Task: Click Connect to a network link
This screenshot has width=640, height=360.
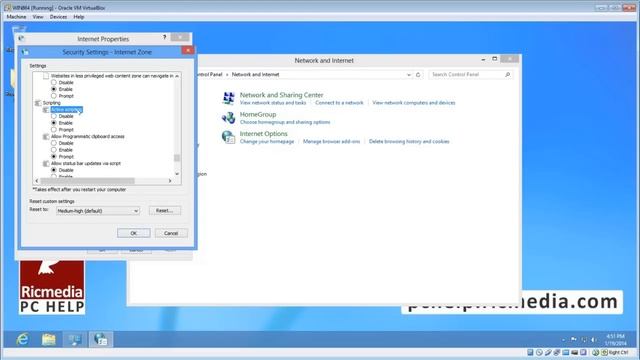Action: pyautogui.click(x=339, y=103)
